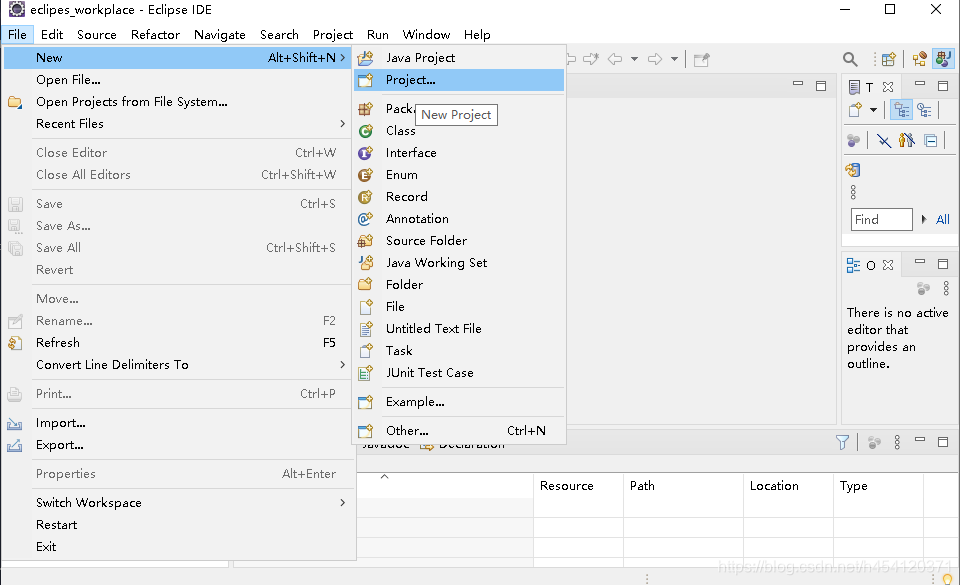Open the Navigate menu

point(220,34)
